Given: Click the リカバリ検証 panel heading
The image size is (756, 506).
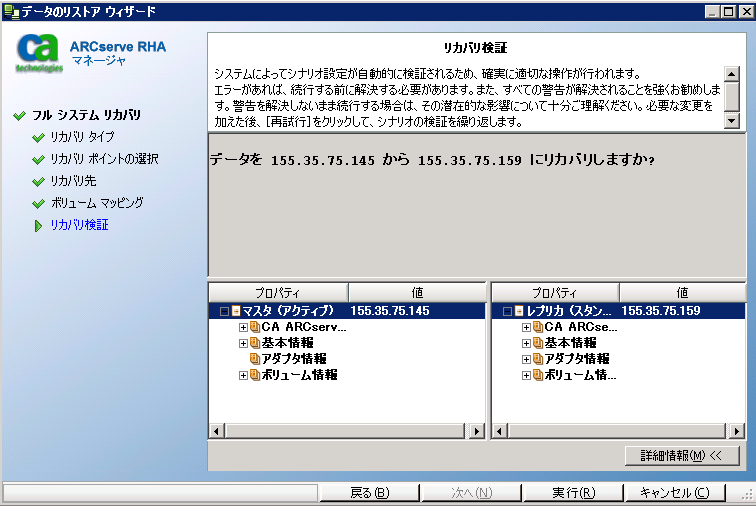Looking at the screenshot, I should [475, 48].
